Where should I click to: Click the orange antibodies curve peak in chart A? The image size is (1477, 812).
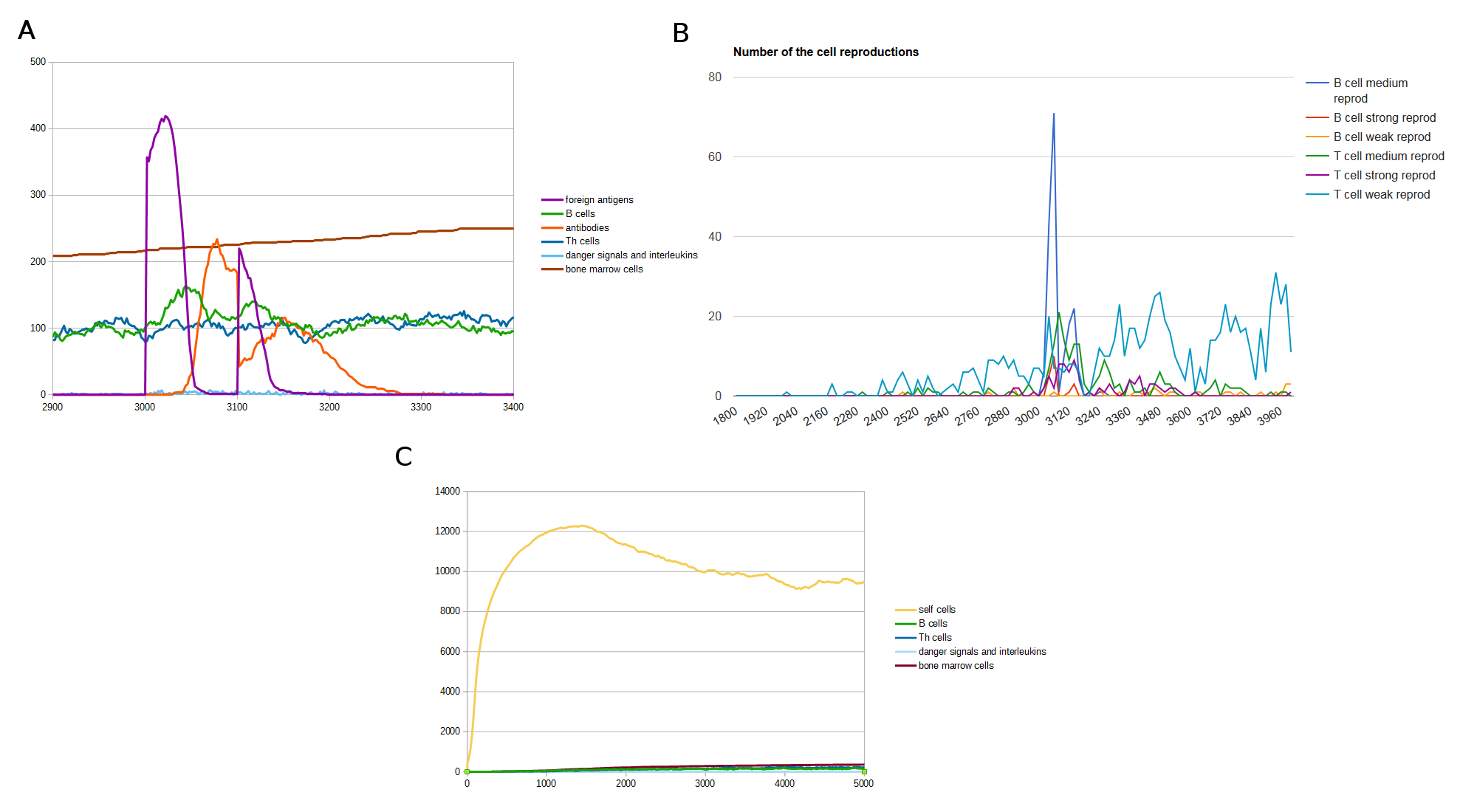click(x=216, y=240)
